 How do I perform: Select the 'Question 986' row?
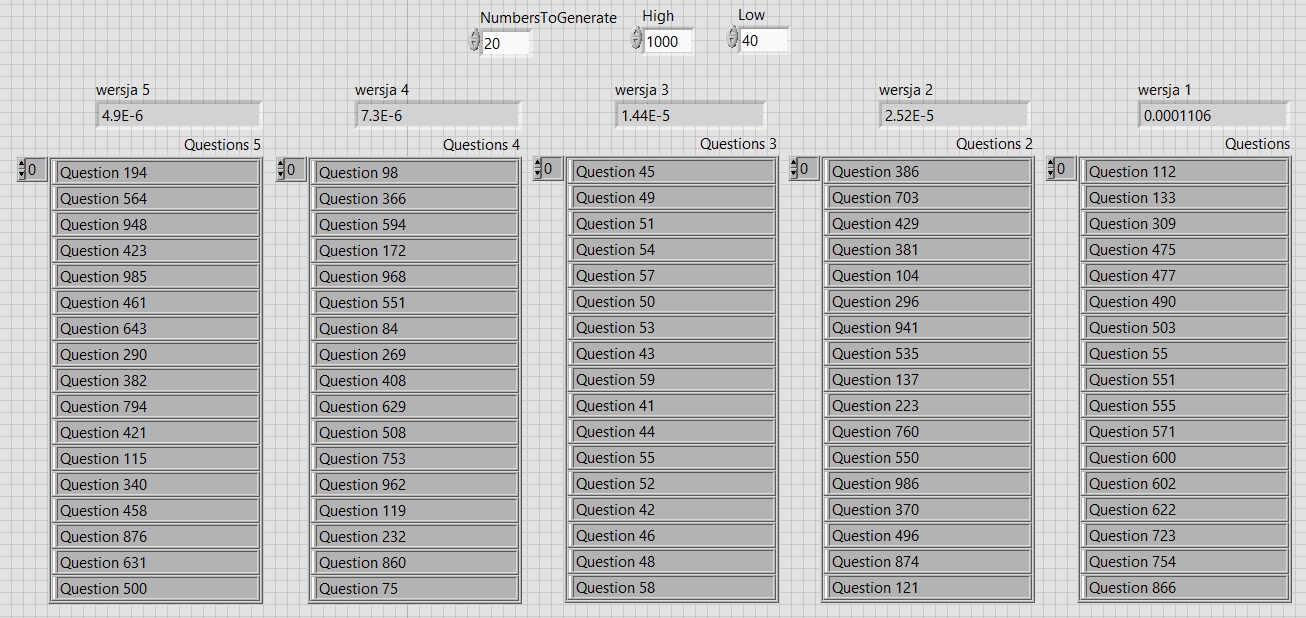pos(929,483)
